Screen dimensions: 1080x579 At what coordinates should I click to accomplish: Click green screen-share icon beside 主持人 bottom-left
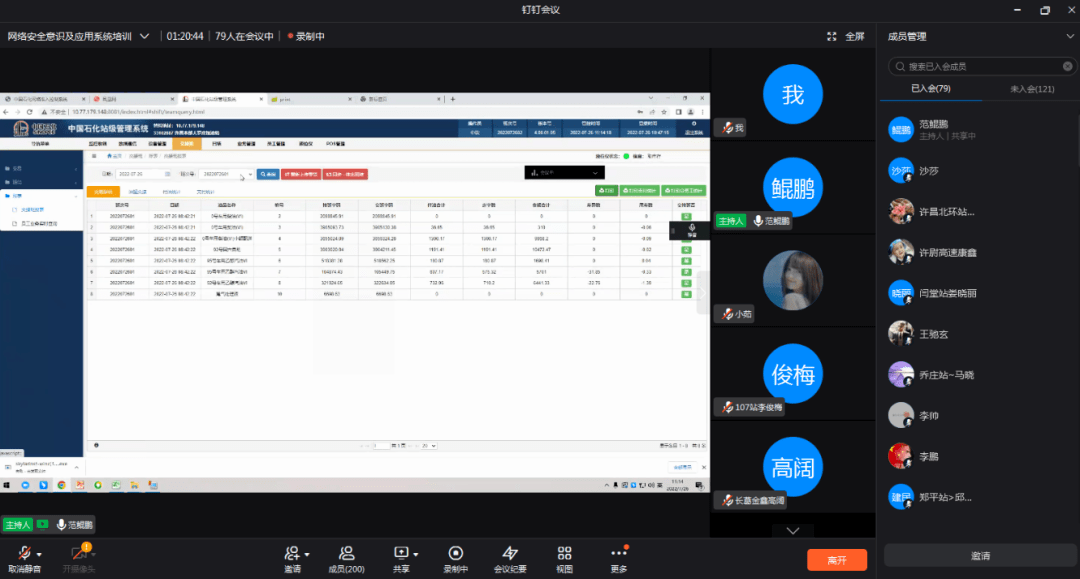pyautogui.click(x=43, y=525)
